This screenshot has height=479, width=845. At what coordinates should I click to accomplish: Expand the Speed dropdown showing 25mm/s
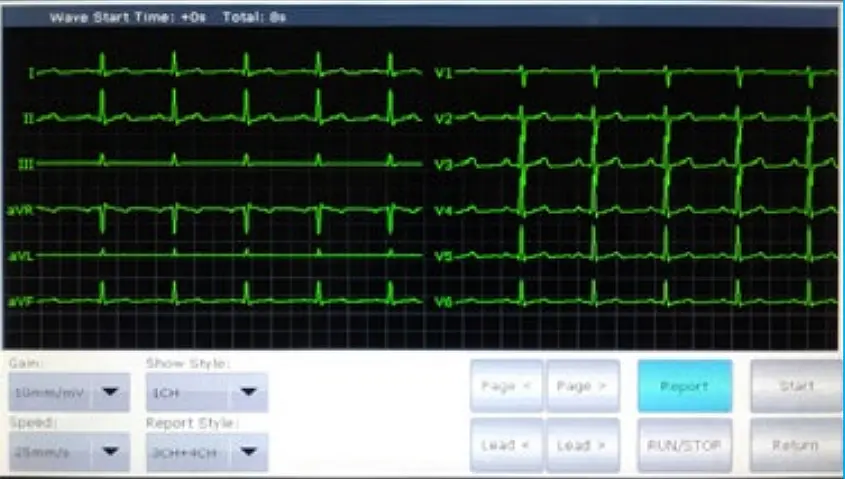coord(69,452)
